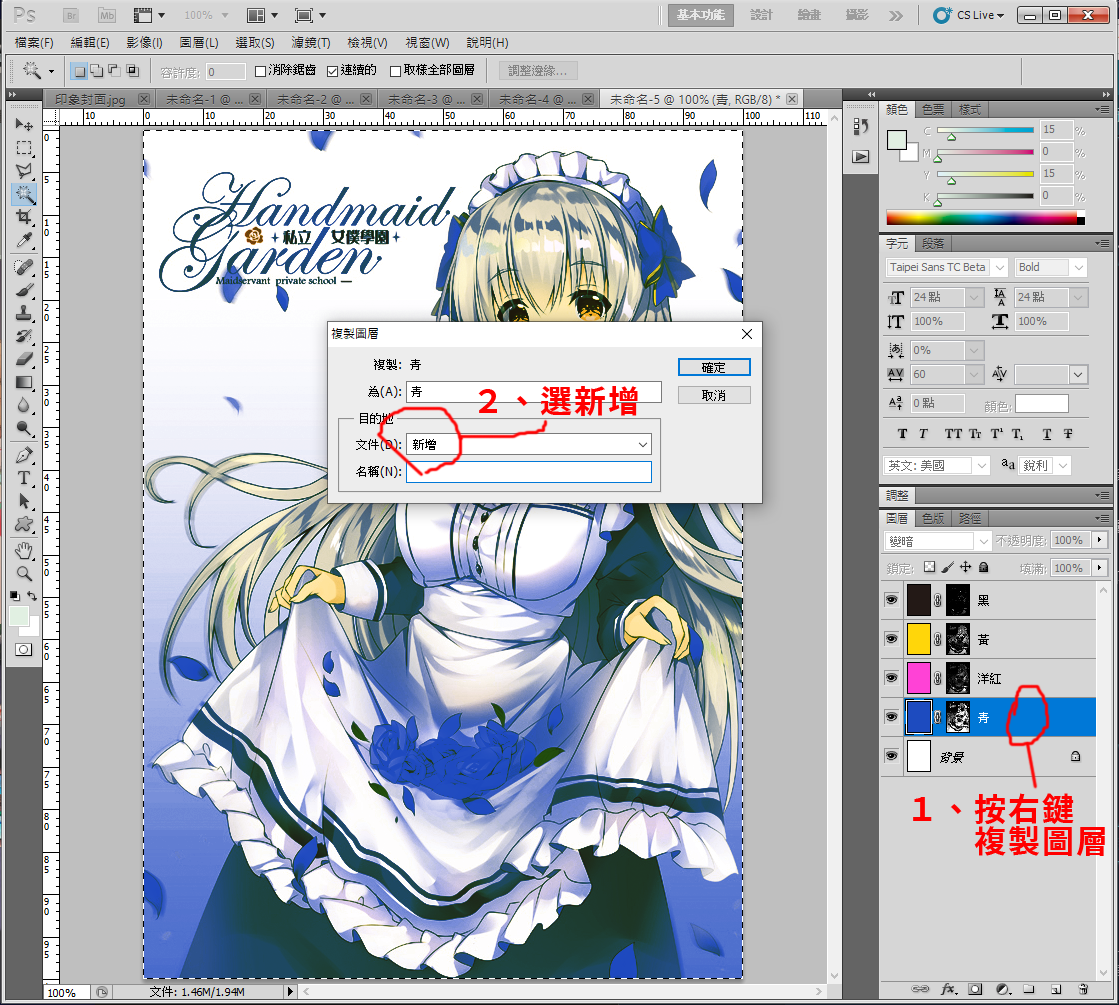Hide the 黃 layer with its eye icon
The width and height of the screenshot is (1119, 1005).
(x=891, y=639)
